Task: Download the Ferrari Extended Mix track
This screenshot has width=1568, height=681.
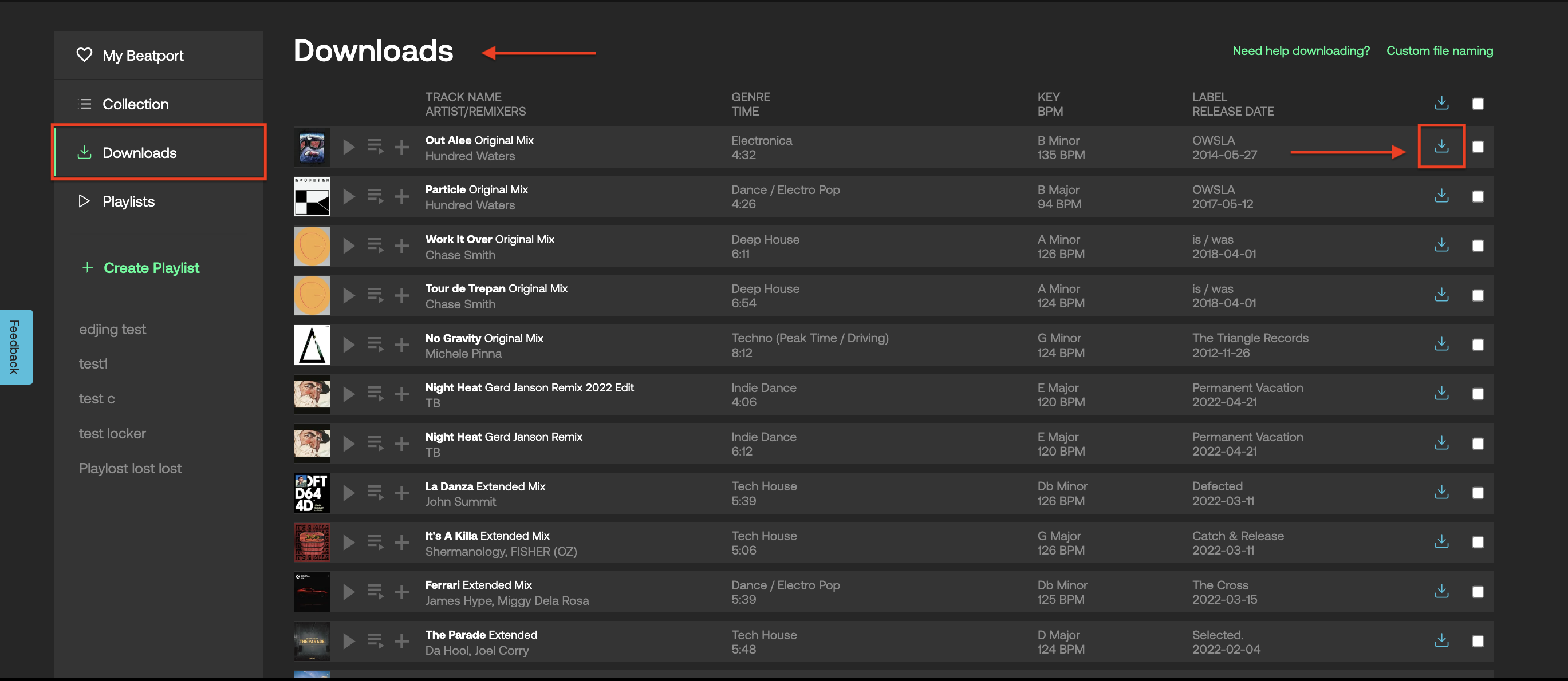Action: 1441,591
